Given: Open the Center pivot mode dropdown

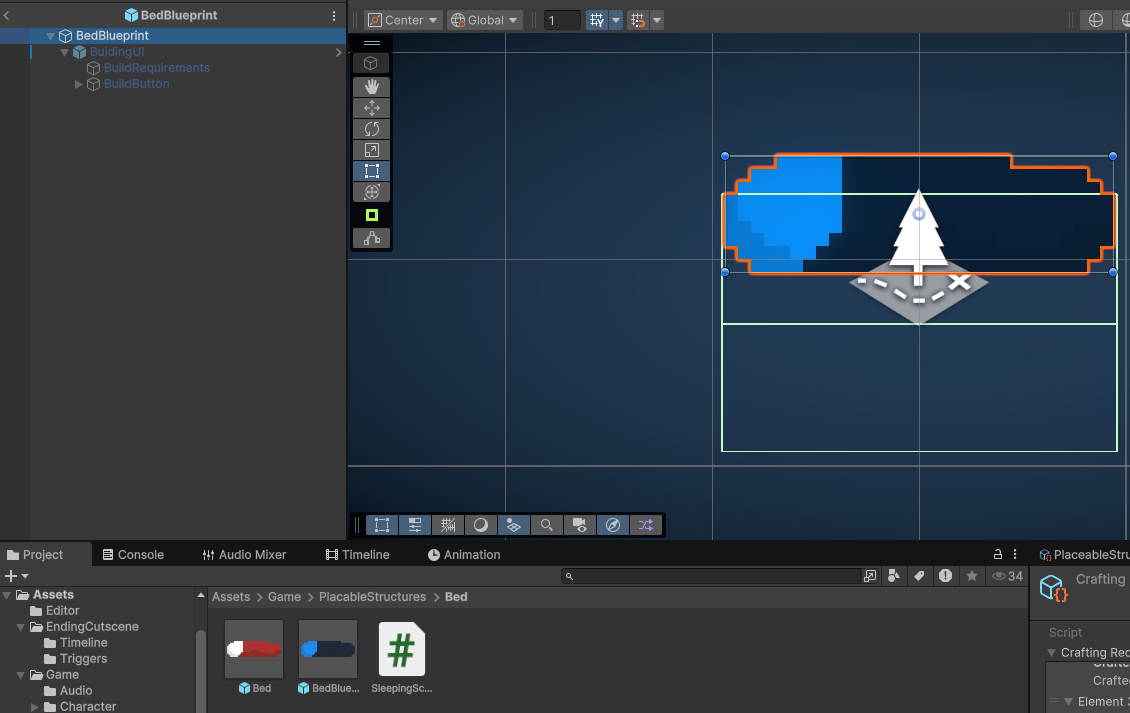Looking at the screenshot, I should pyautogui.click(x=404, y=20).
